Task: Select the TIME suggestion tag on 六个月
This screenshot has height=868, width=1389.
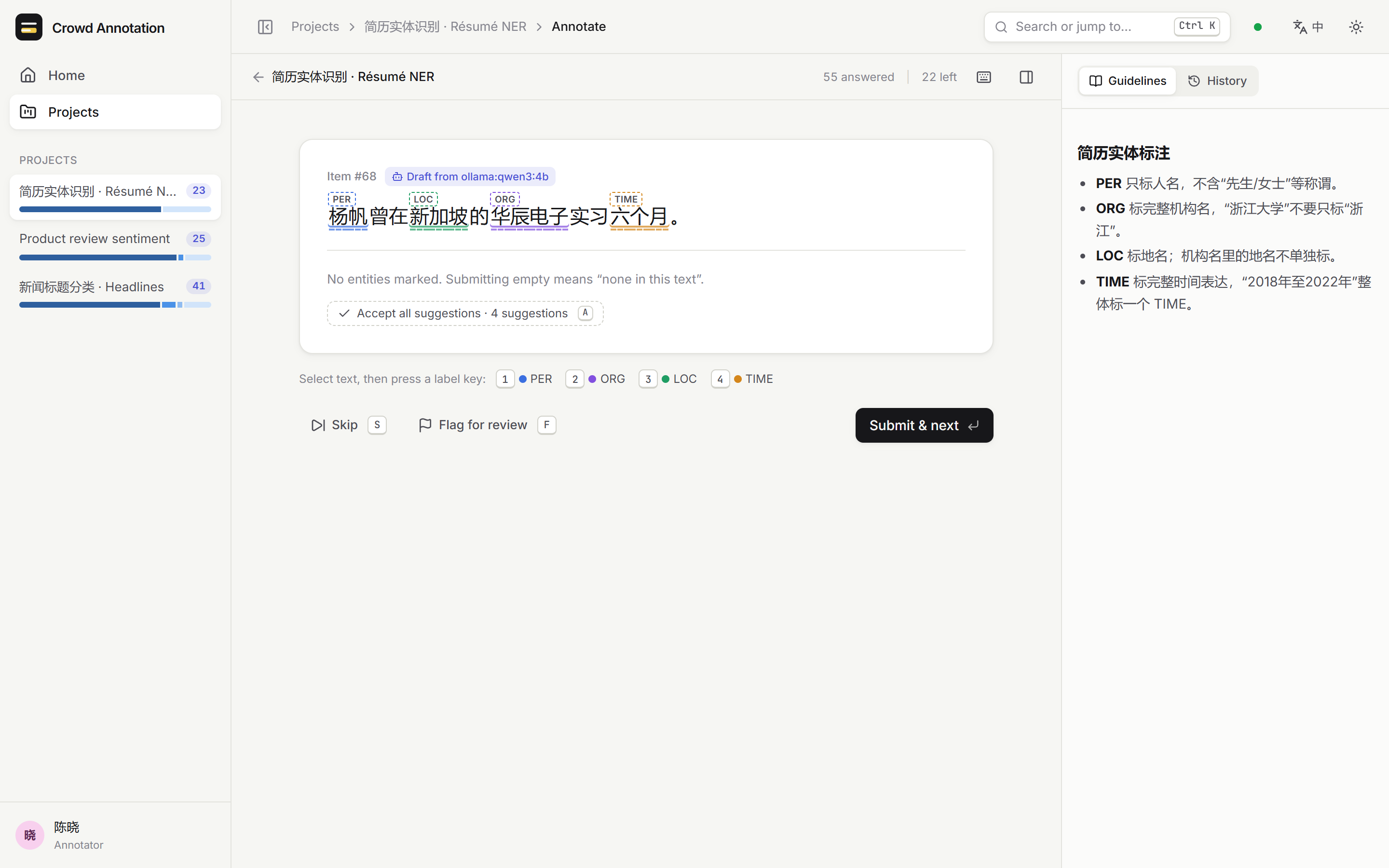Action: pyautogui.click(x=626, y=199)
